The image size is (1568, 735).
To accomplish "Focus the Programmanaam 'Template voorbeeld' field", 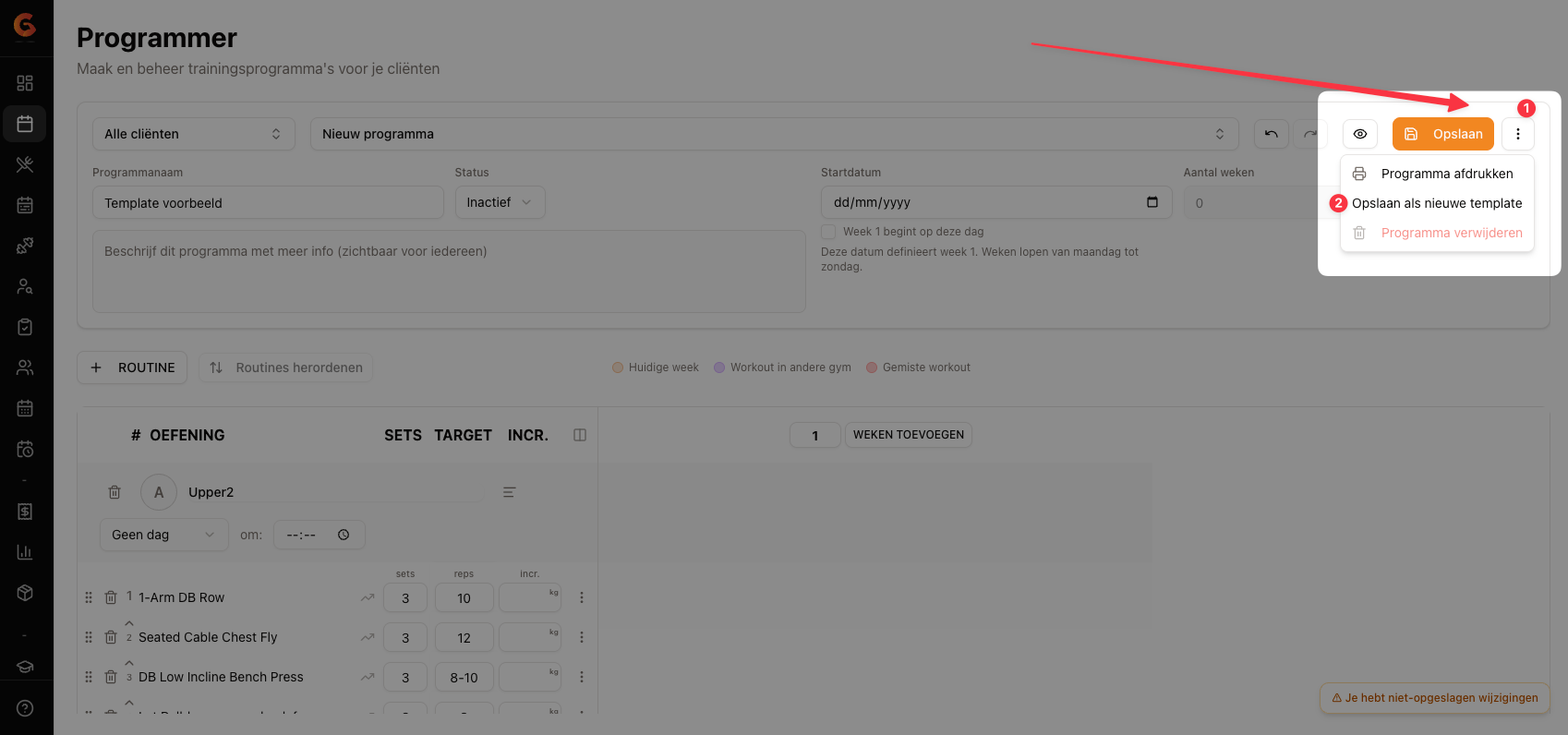I will point(268,202).
